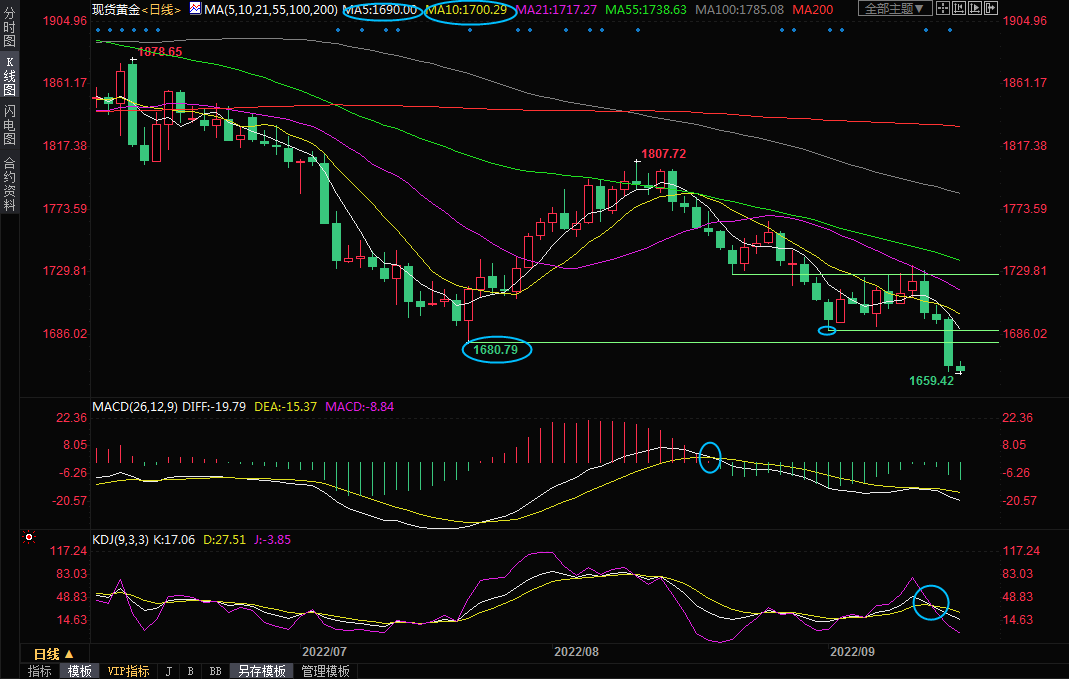Click the 另存模板 button
This screenshot has width=1069, height=679.
pos(261,671)
